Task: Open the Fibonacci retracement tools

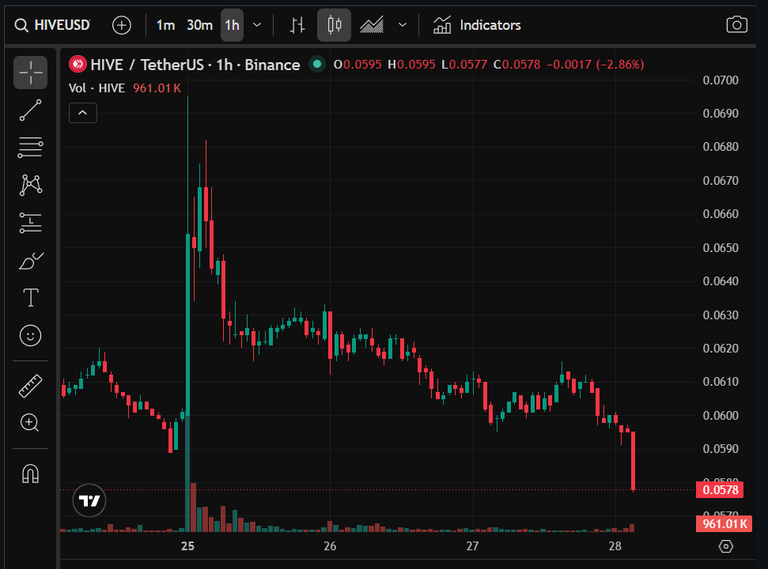Action: pyautogui.click(x=30, y=147)
